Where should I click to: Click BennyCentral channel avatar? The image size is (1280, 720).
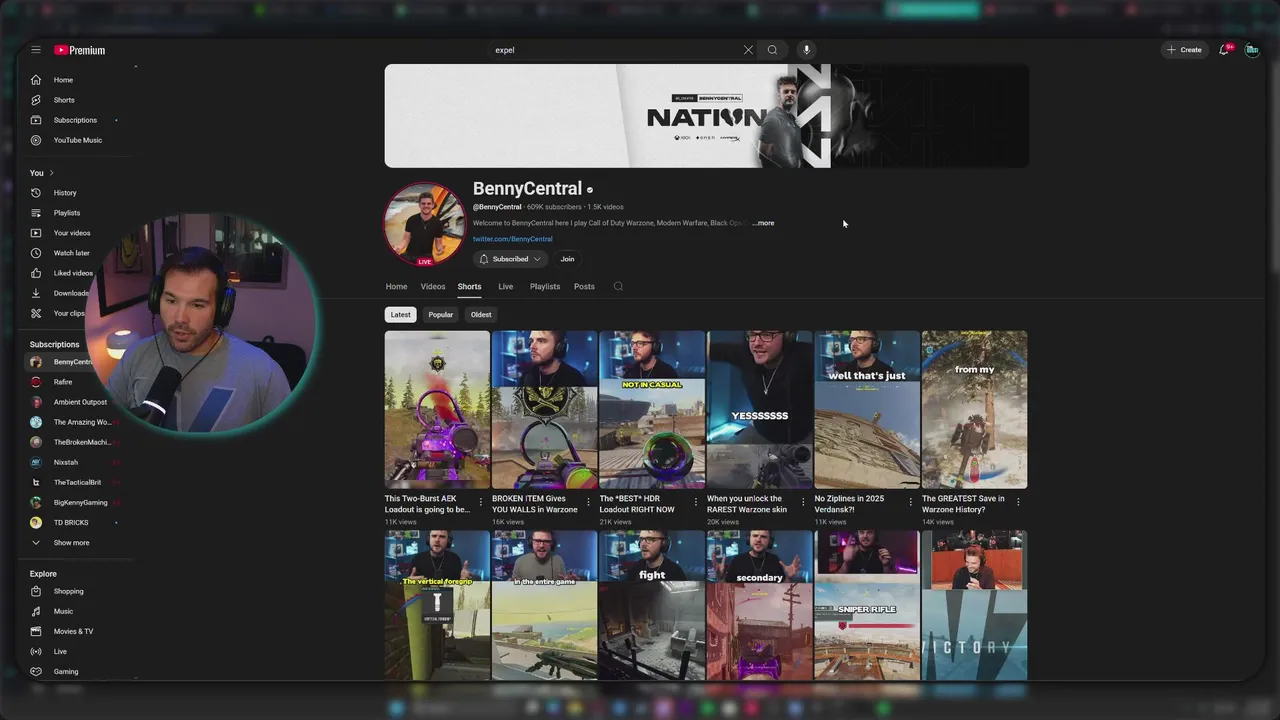click(424, 224)
